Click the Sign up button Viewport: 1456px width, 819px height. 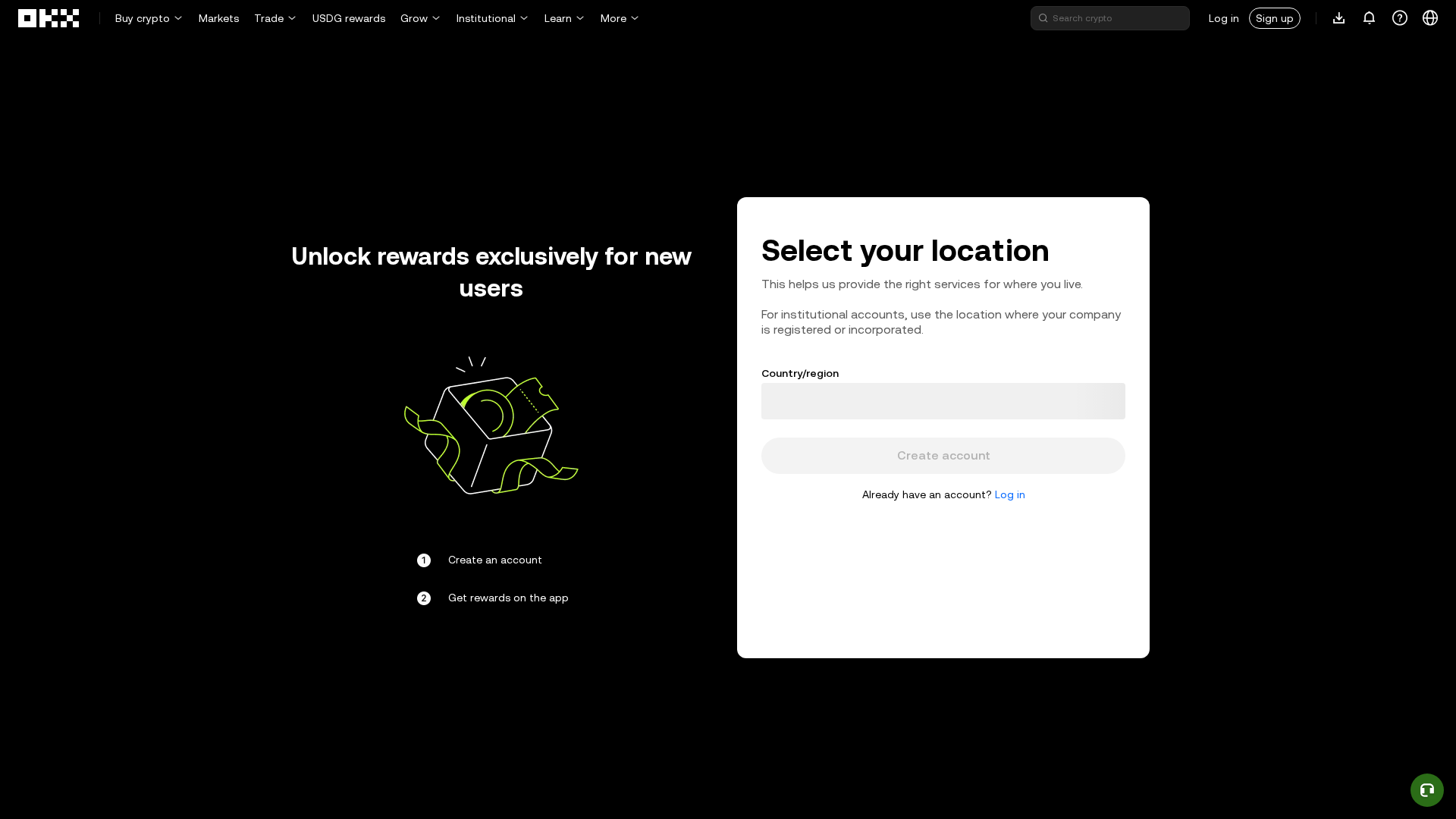(1275, 18)
